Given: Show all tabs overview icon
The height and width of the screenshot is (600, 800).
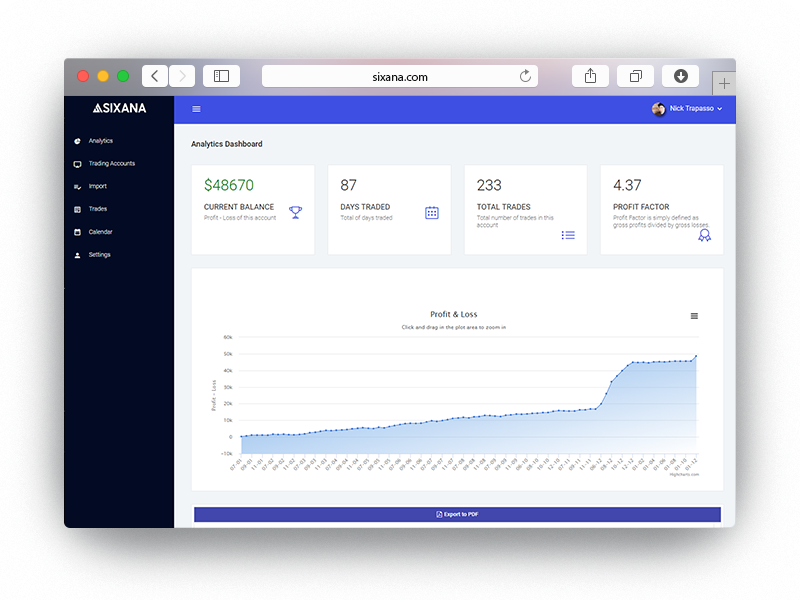Looking at the screenshot, I should (636, 77).
